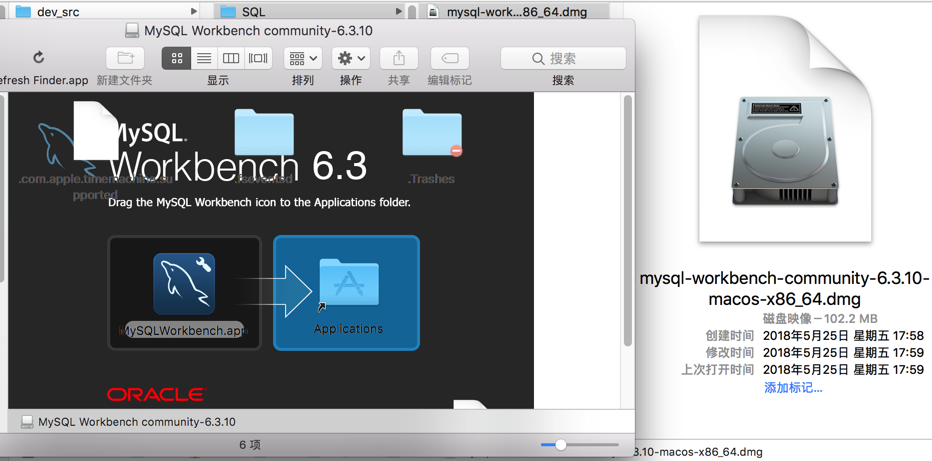Open the arrange-by dropdown
This screenshot has height=461, width=932.
click(x=303, y=58)
